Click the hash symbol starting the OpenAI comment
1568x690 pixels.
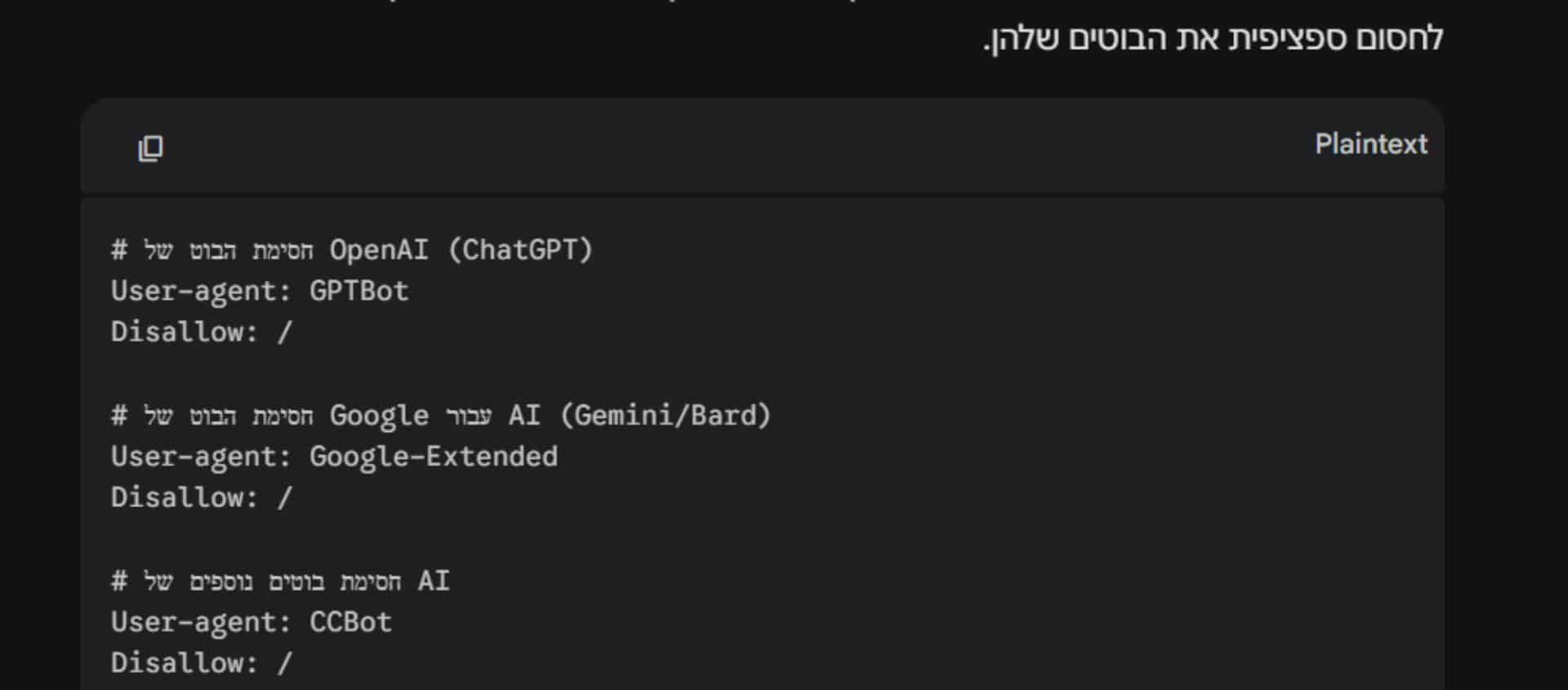119,250
